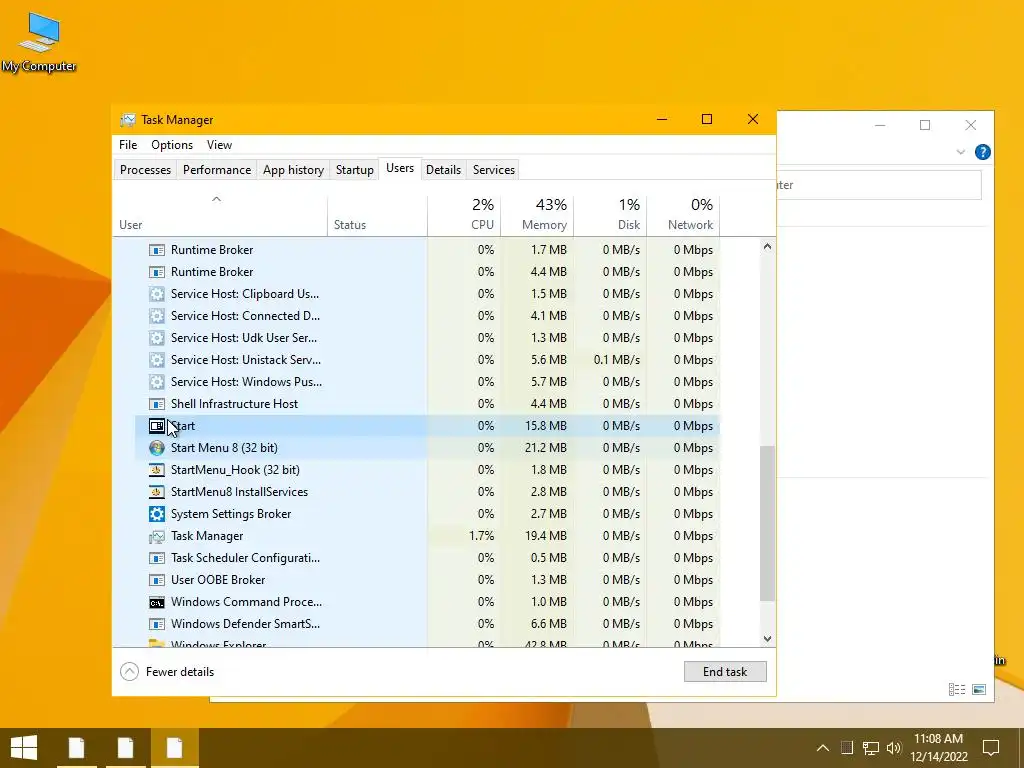
Task: Open the Action Center notification icon
Action: tap(991, 748)
